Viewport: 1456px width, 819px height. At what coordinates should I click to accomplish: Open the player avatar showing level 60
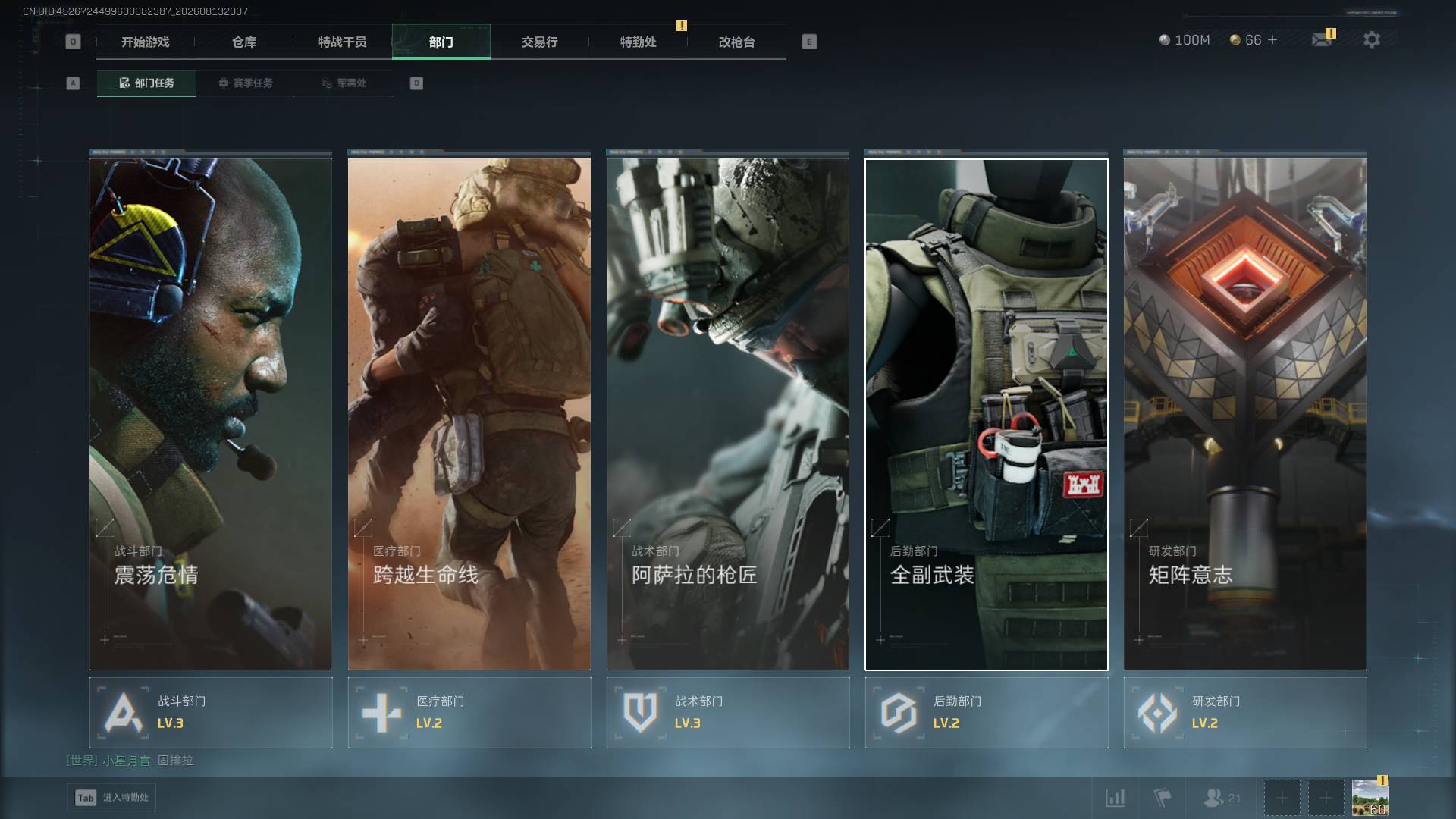[1370, 798]
